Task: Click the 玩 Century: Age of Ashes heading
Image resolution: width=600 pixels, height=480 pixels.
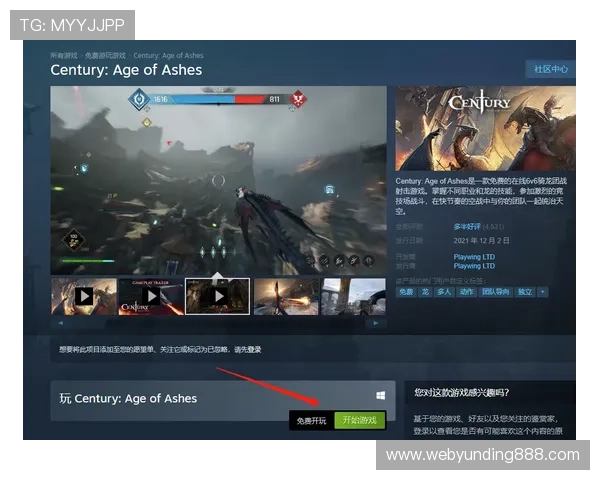Action: (128, 398)
